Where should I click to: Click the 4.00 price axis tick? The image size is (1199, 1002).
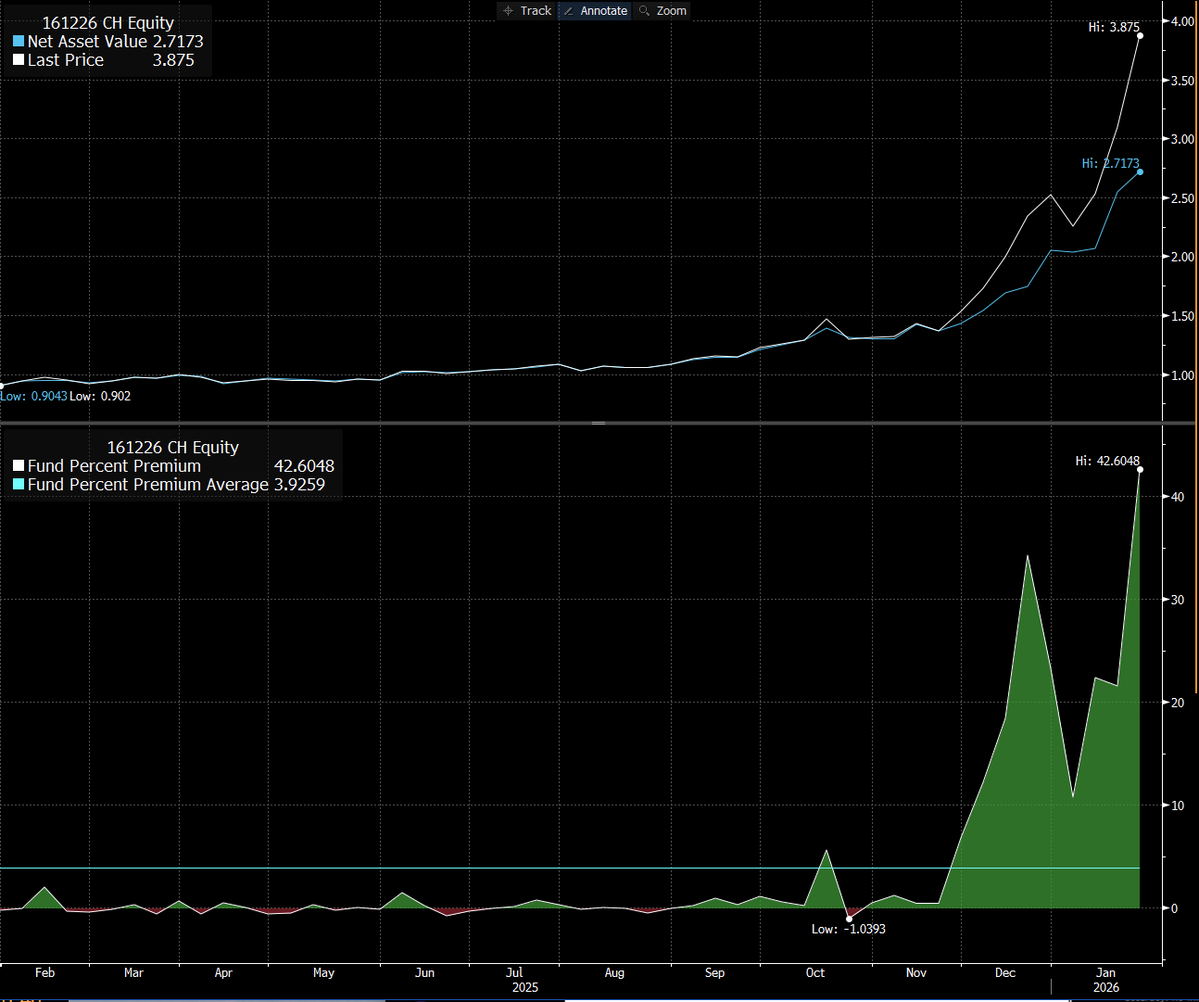pos(1182,21)
